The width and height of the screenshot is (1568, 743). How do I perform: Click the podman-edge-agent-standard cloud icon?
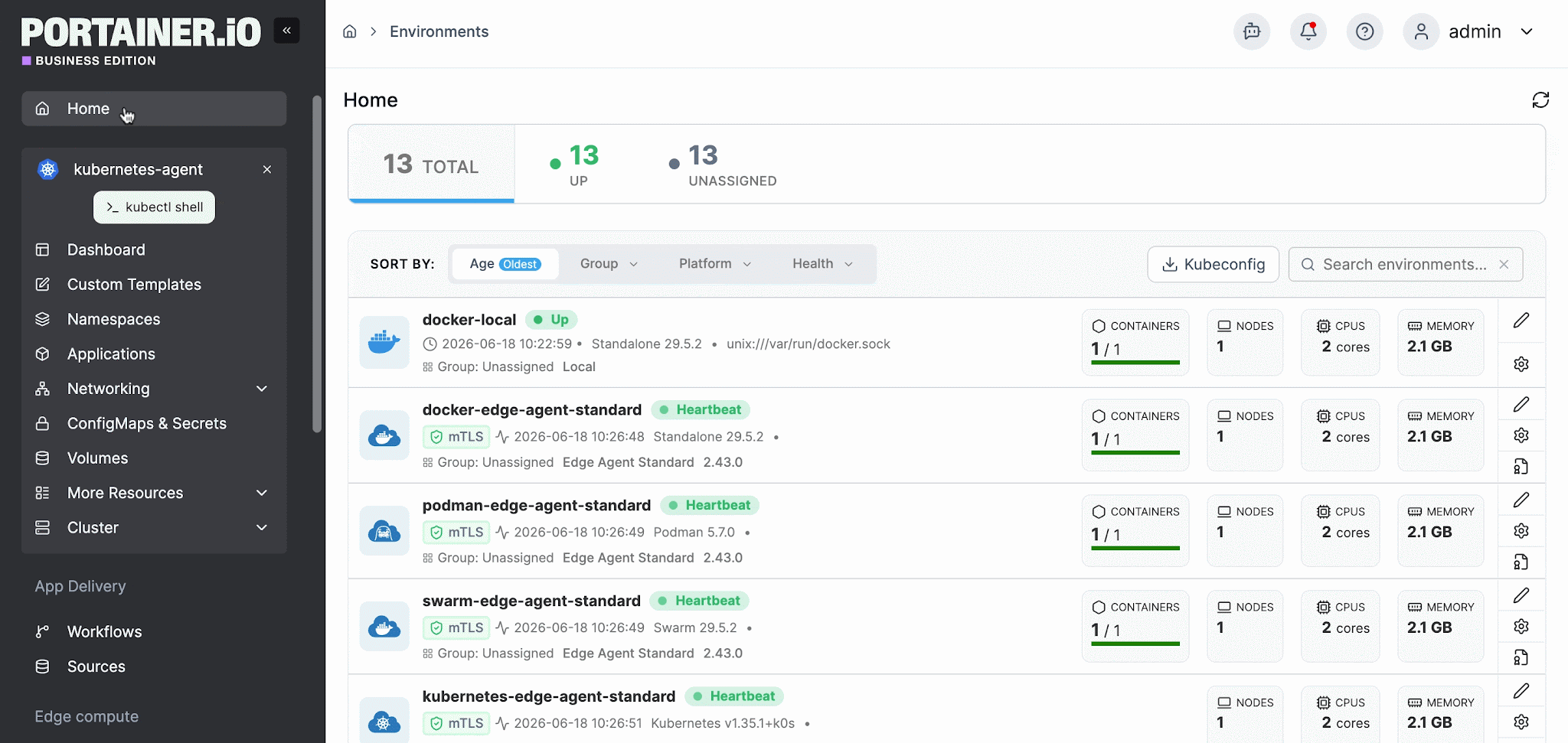tap(384, 530)
